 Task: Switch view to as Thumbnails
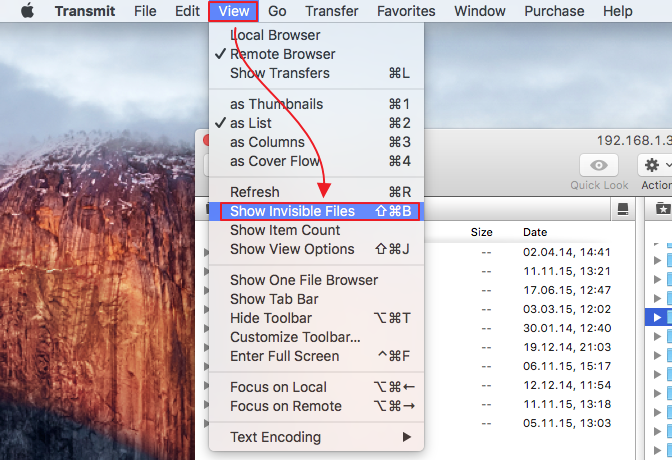(316, 104)
